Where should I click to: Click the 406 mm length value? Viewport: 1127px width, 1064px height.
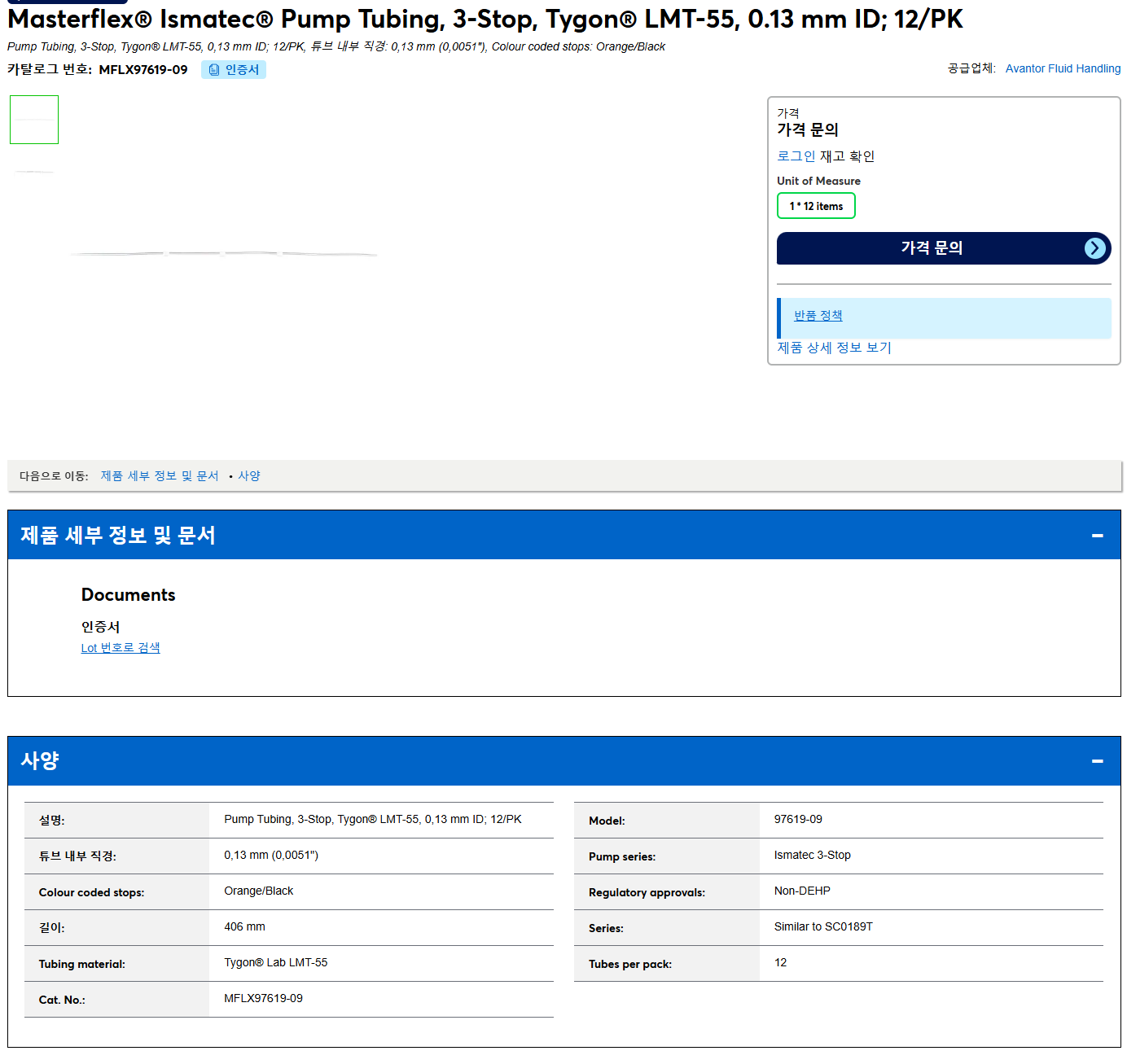click(x=245, y=927)
